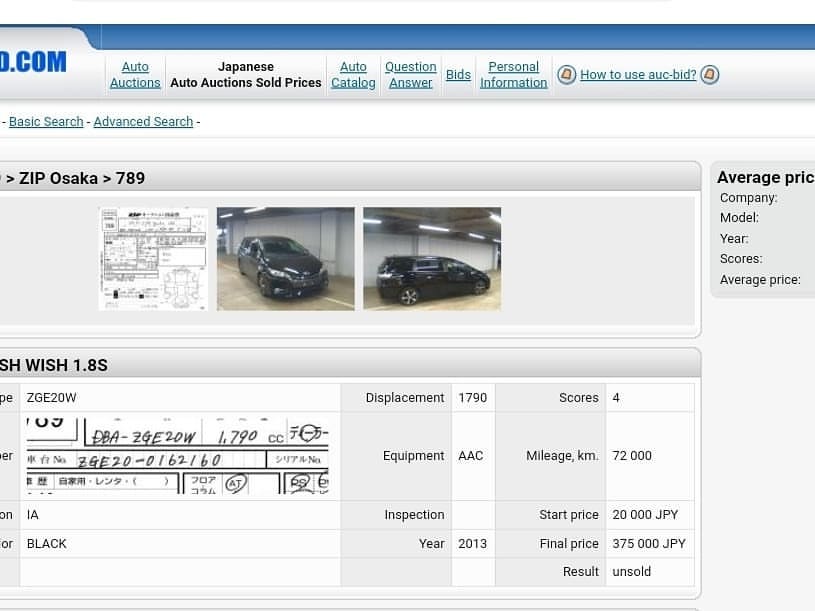Click the handwritten chassis number image
Viewport: 815px width, 611px height.
(178, 456)
